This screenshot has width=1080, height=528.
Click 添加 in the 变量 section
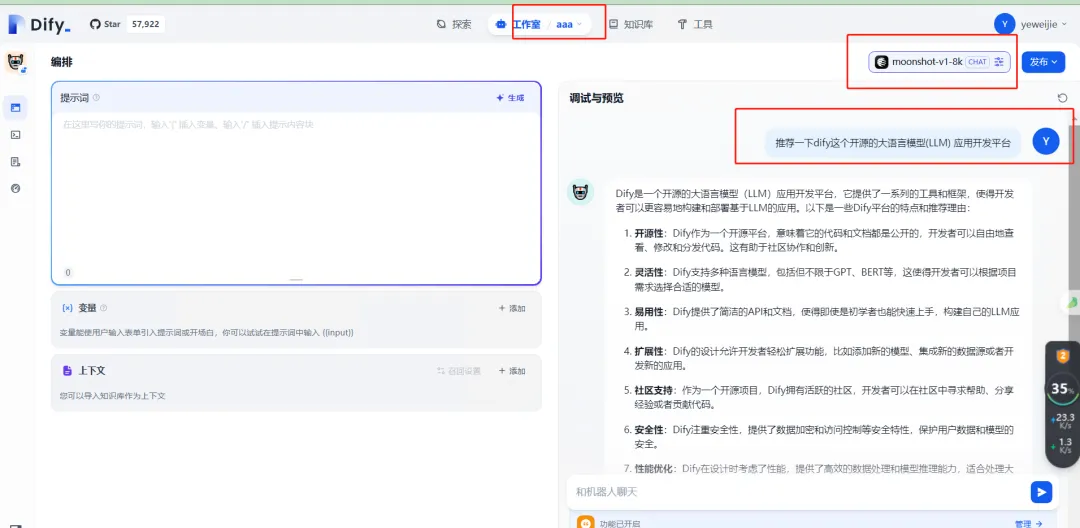[512, 308]
